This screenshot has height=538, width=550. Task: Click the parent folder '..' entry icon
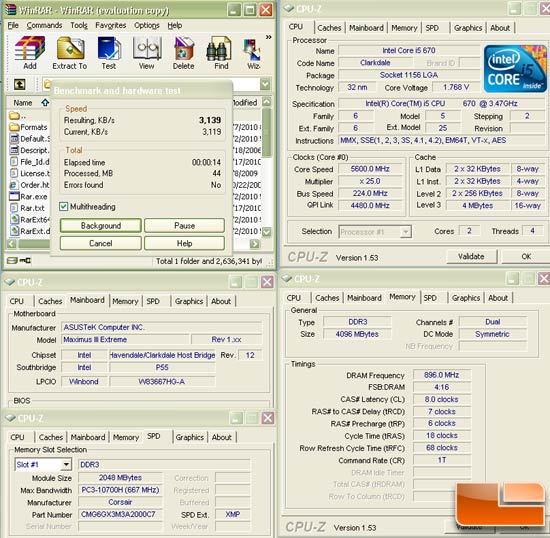coord(14,115)
